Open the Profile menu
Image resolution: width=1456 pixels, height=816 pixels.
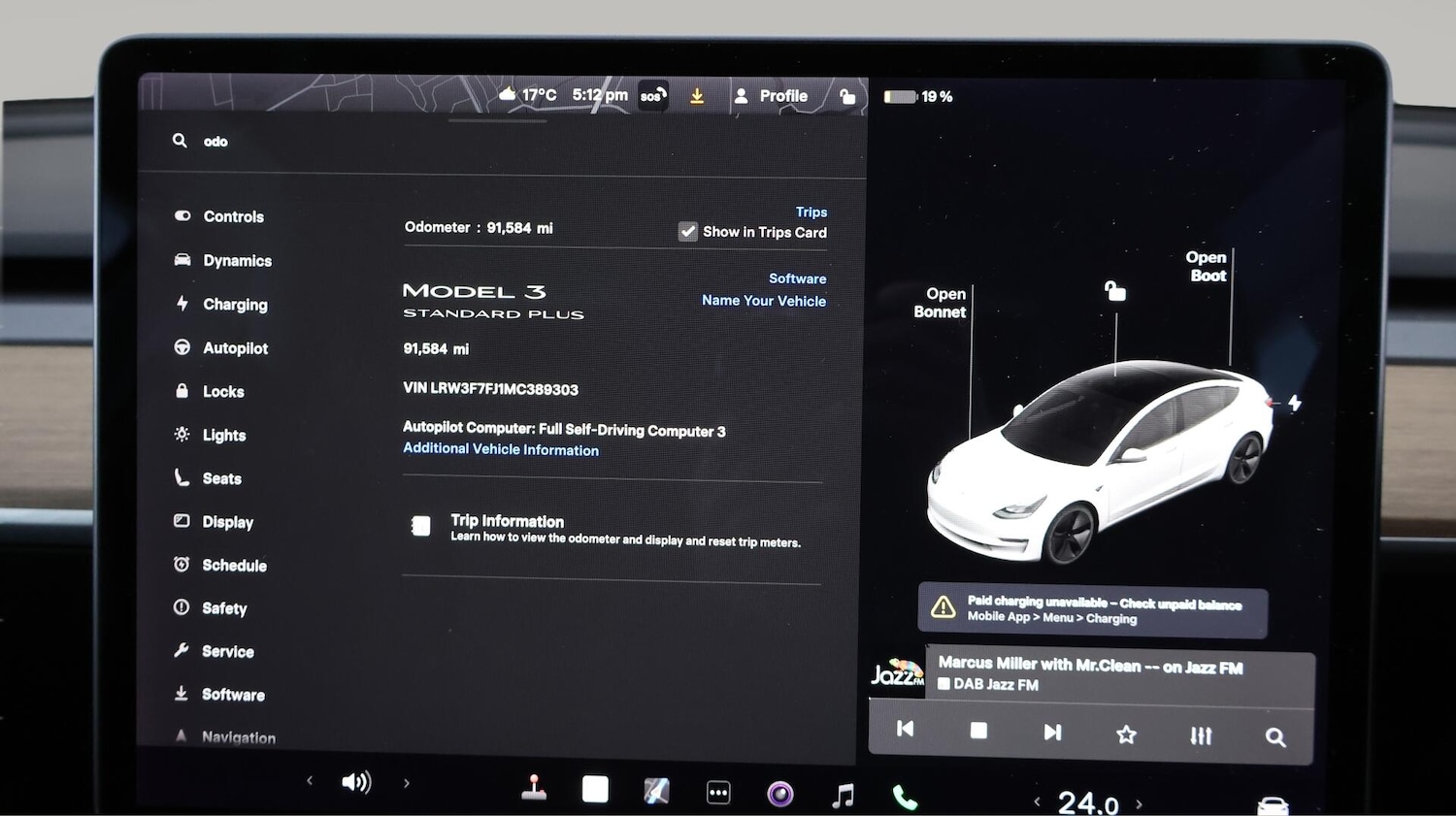[x=772, y=95]
